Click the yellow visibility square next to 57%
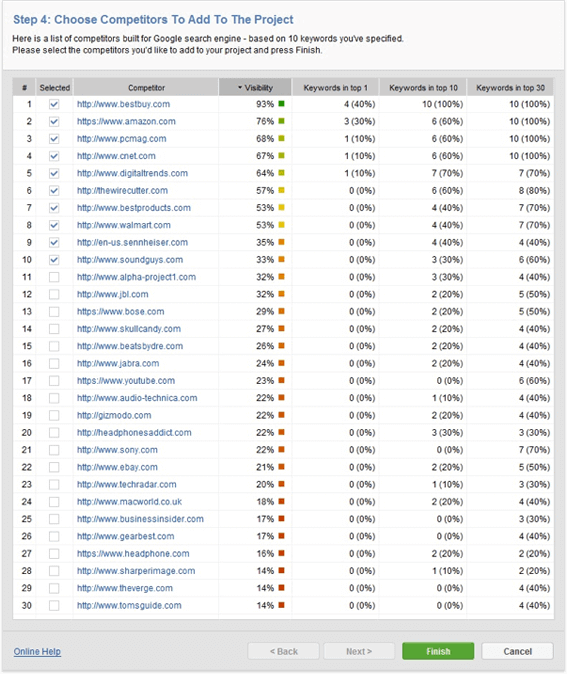 point(282,190)
